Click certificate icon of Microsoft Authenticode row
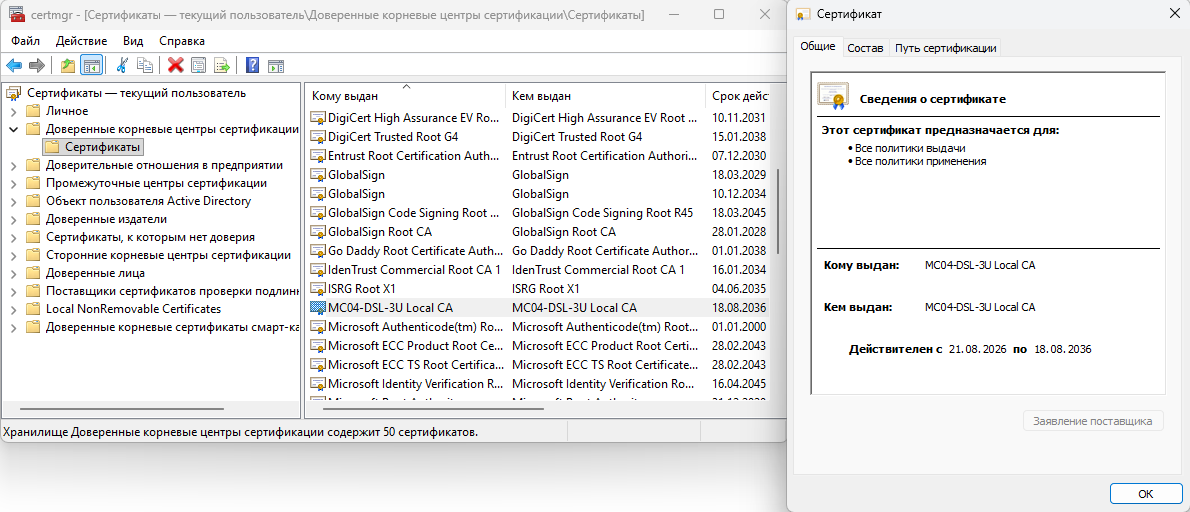Image resolution: width=1190 pixels, height=512 pixels. pos(318,327)
